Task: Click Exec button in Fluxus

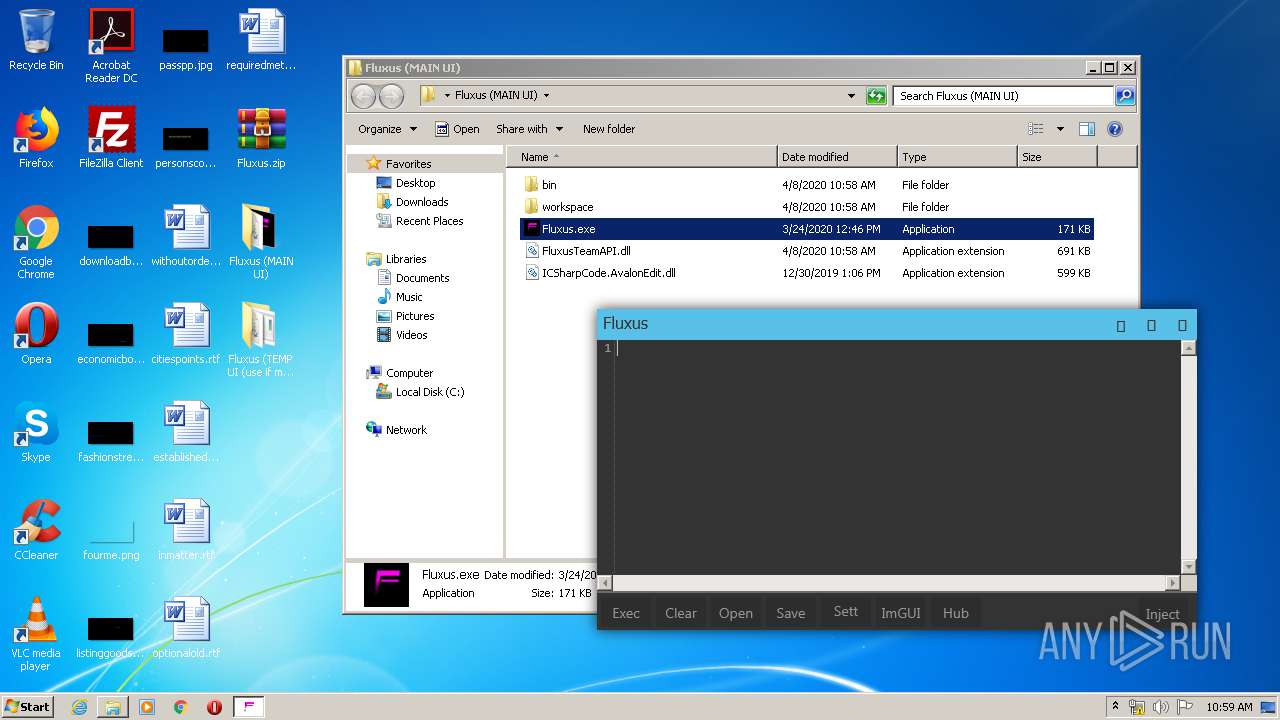Action: click(626, 613)
